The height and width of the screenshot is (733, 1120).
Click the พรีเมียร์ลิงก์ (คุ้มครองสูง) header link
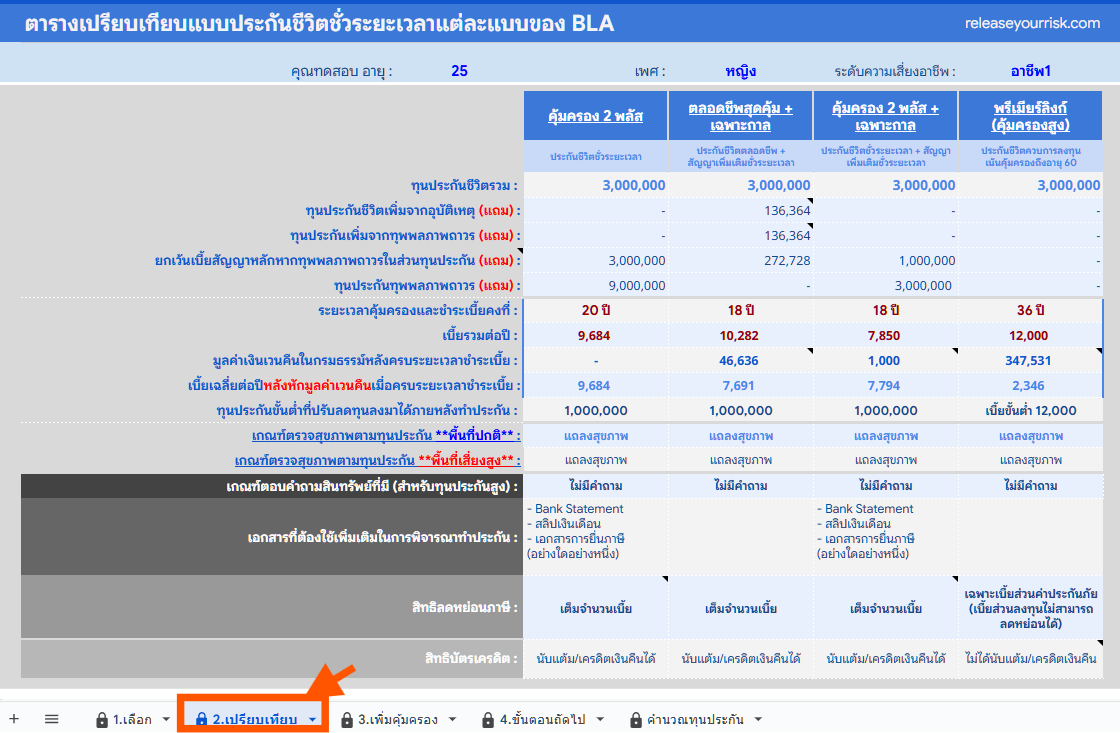[1030, 116]
